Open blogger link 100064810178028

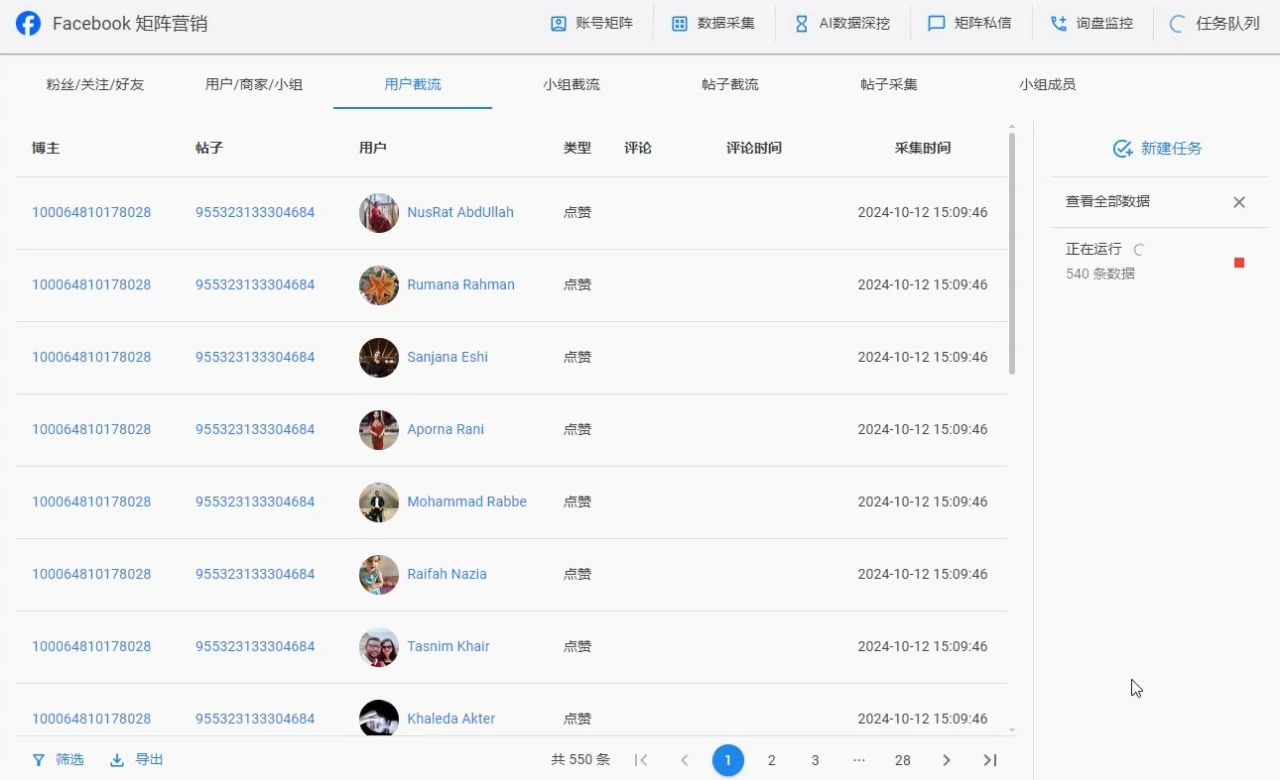(91, 212)
